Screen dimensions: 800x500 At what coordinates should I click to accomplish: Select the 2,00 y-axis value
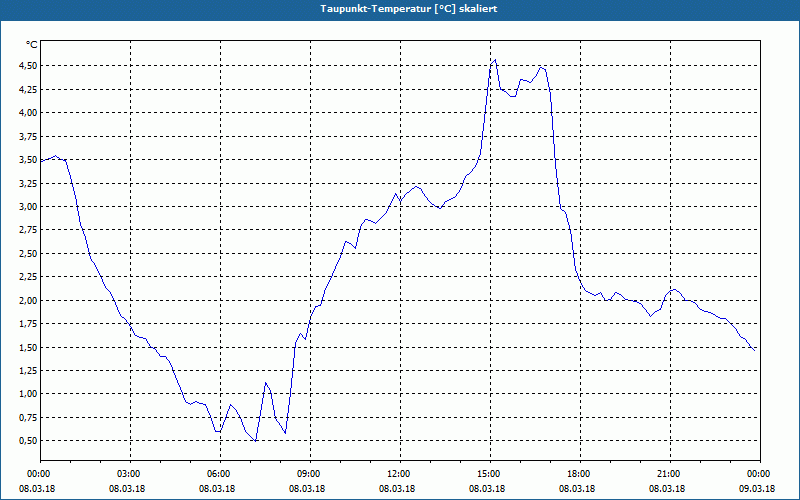coord(29,301)
